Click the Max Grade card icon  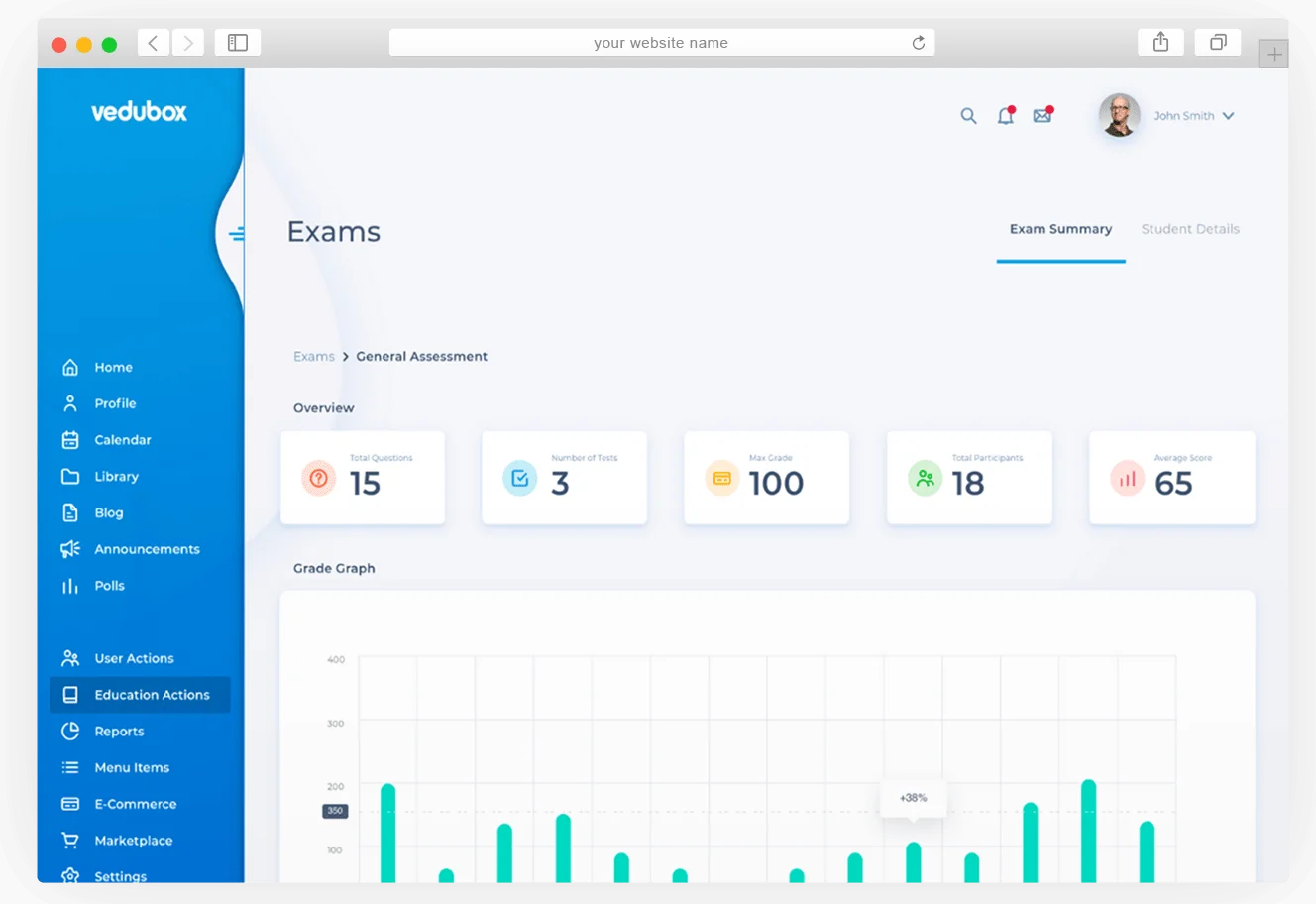721,479
